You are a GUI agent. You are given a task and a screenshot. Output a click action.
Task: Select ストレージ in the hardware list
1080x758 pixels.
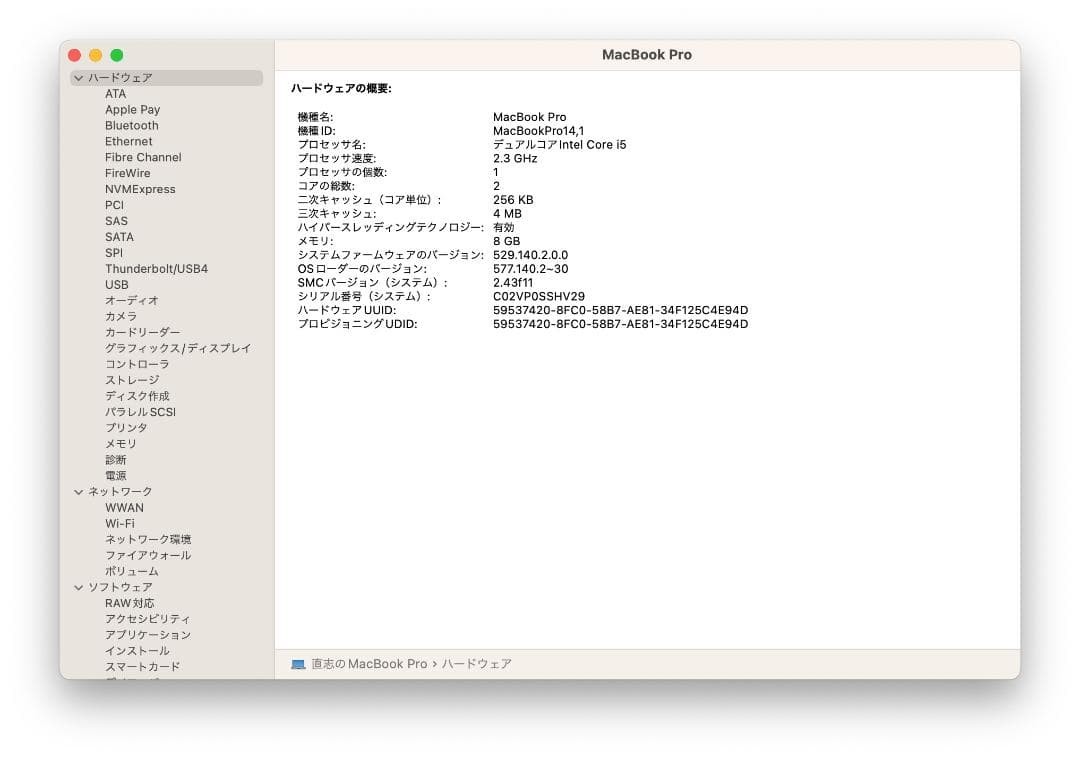pyautogui.click(x=132, y=380)
